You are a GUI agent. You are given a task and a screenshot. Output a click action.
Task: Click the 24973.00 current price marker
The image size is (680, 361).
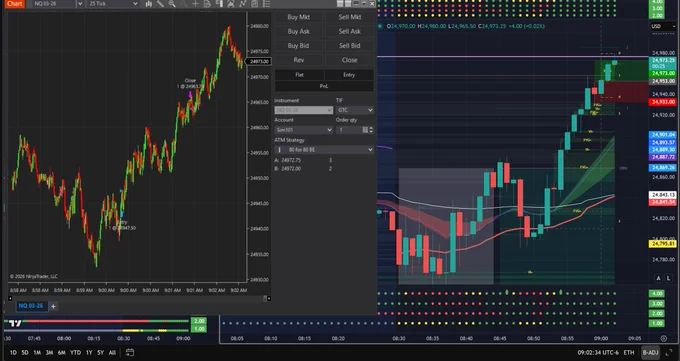pyautogui.click(x=259, y=62)
